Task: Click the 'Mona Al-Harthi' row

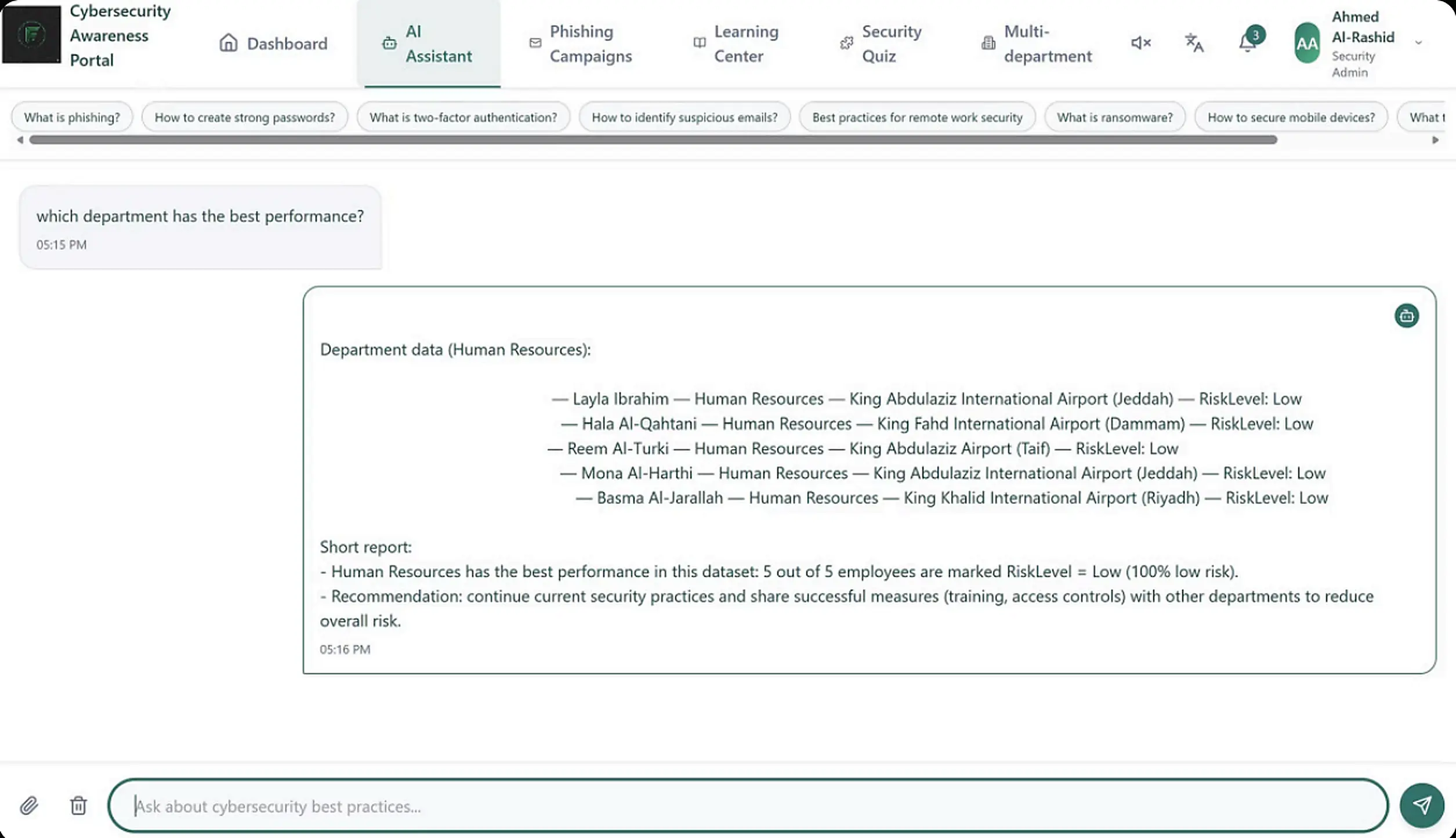Action: [x=943, y=473]
